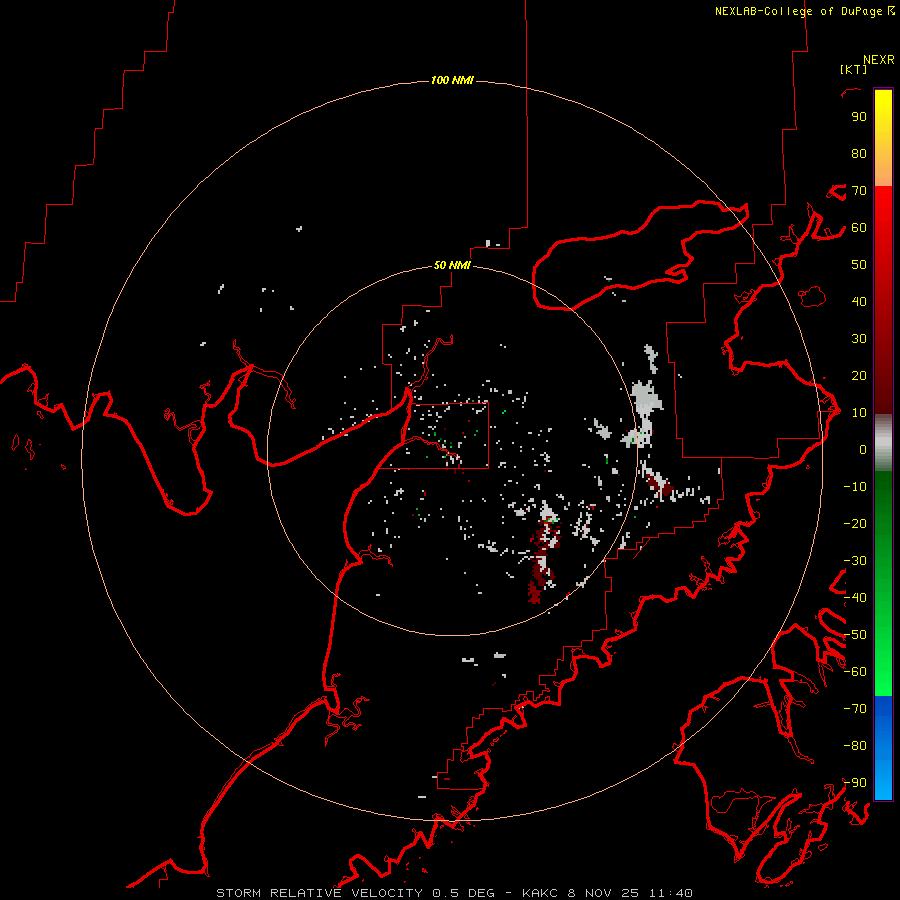
Task: Click the 30 value on the velocity scale
Action: [x=859, y=339]
